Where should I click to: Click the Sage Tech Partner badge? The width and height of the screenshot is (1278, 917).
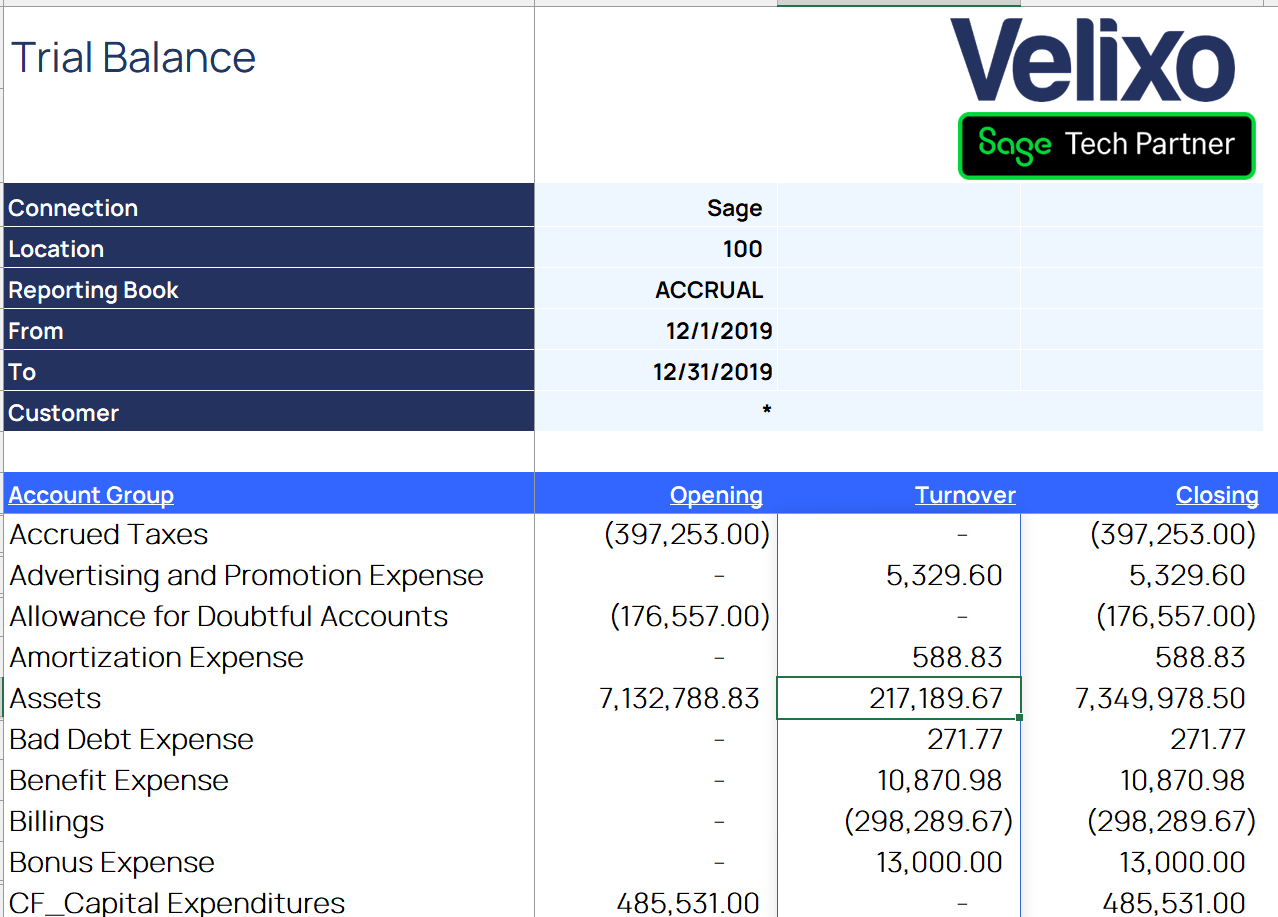[1107, 146]
